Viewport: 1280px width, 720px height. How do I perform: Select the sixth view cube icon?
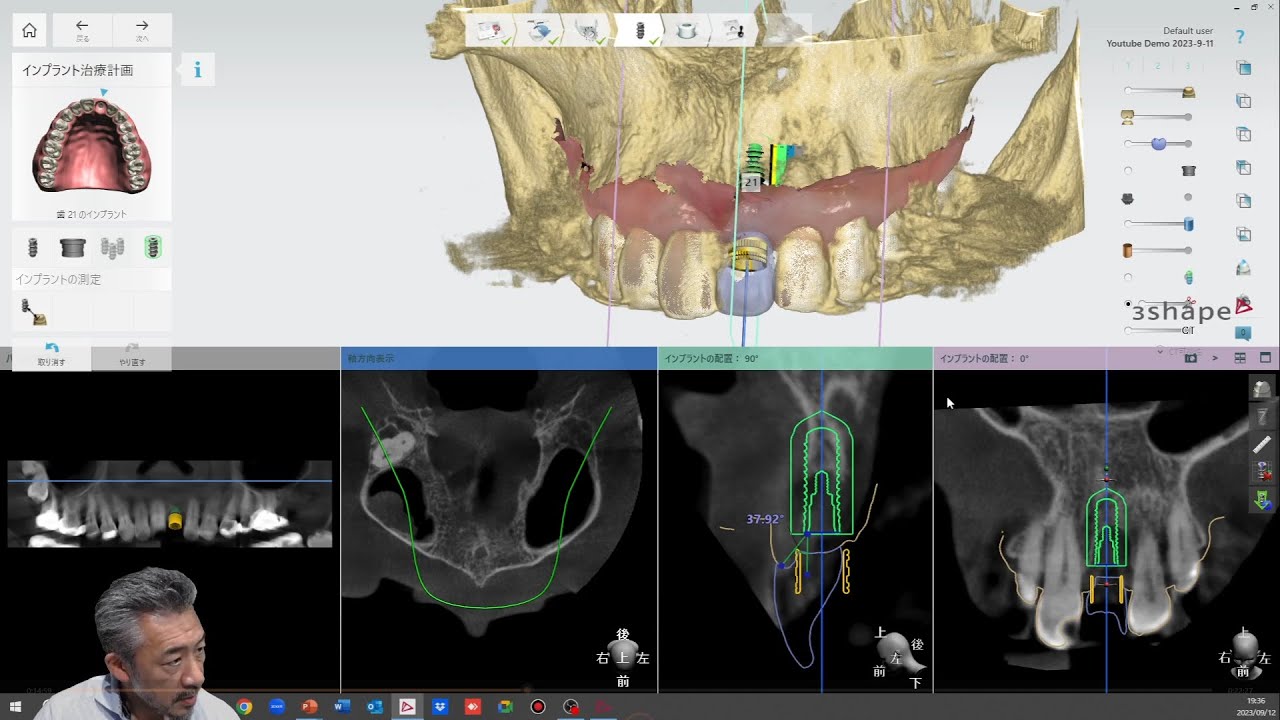tap(1243, 234)
